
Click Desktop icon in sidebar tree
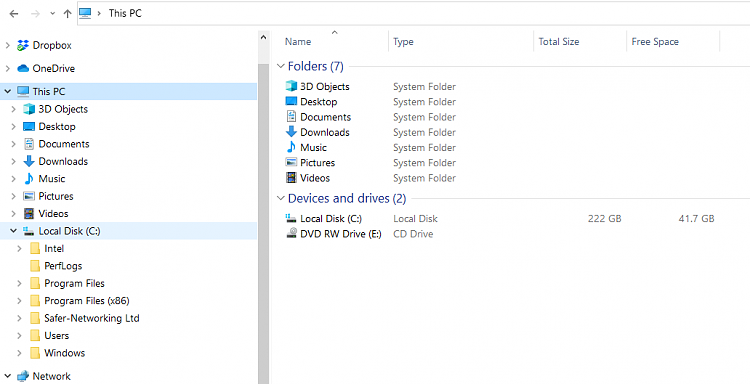[29, 127]
